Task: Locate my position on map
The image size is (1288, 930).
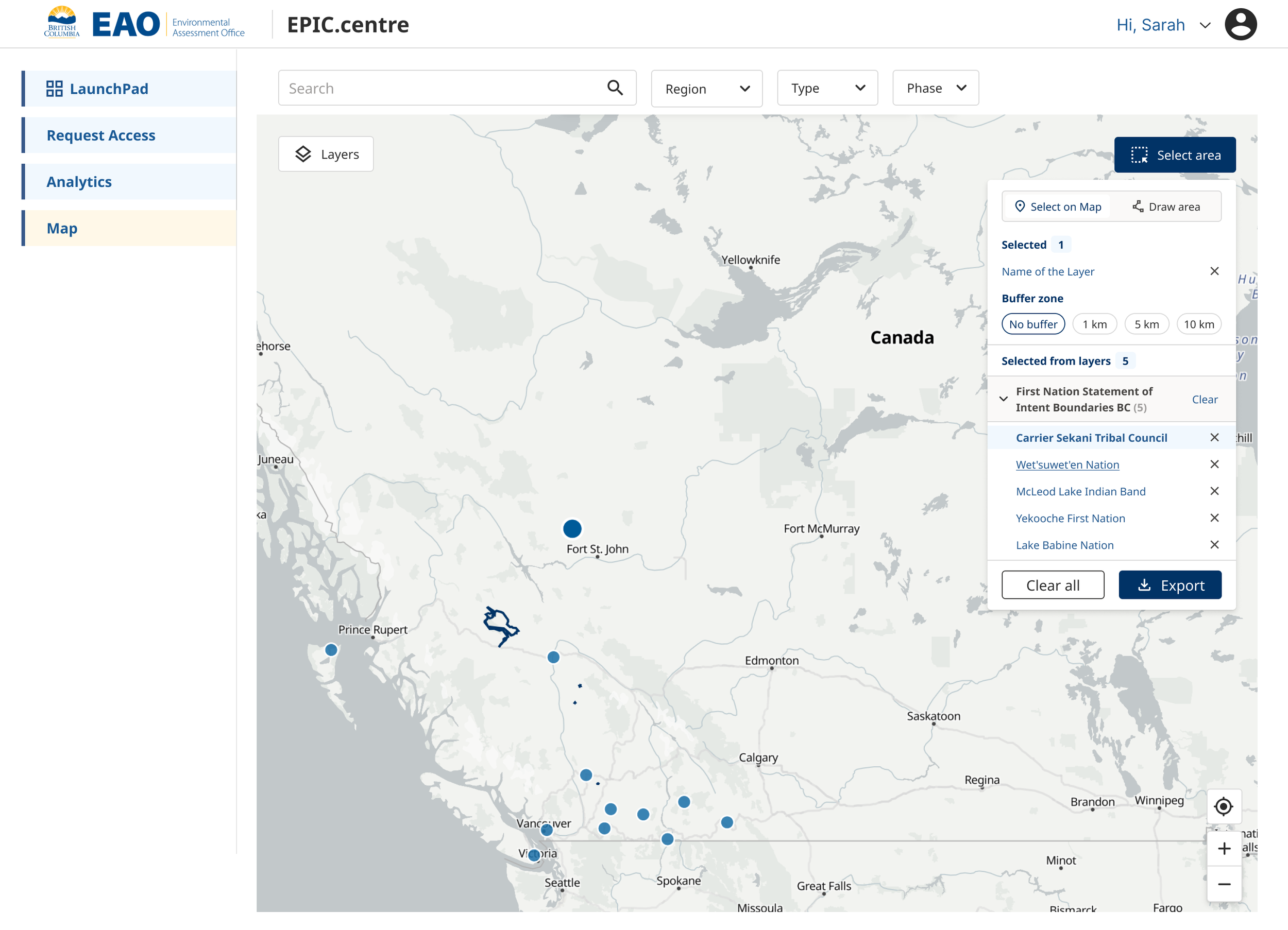Action: click(x=1223, y=806)
